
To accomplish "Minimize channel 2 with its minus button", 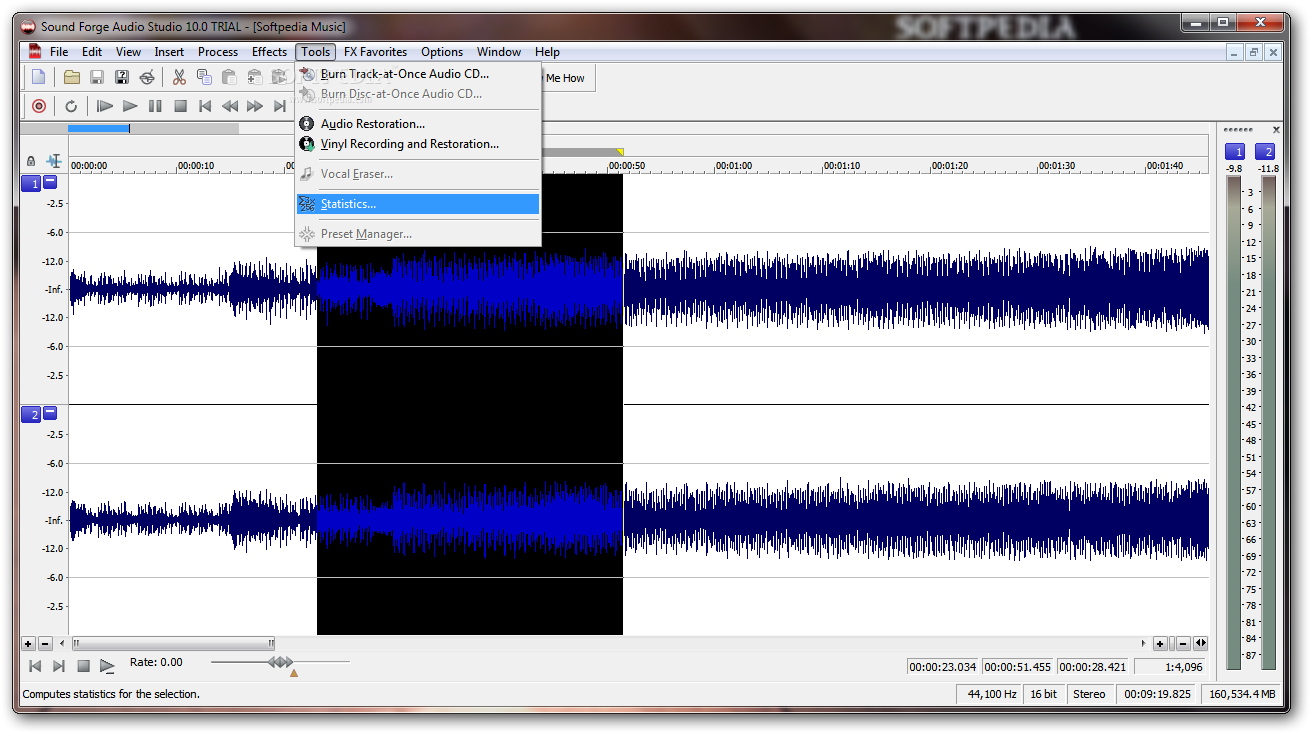I will point(50,413).
